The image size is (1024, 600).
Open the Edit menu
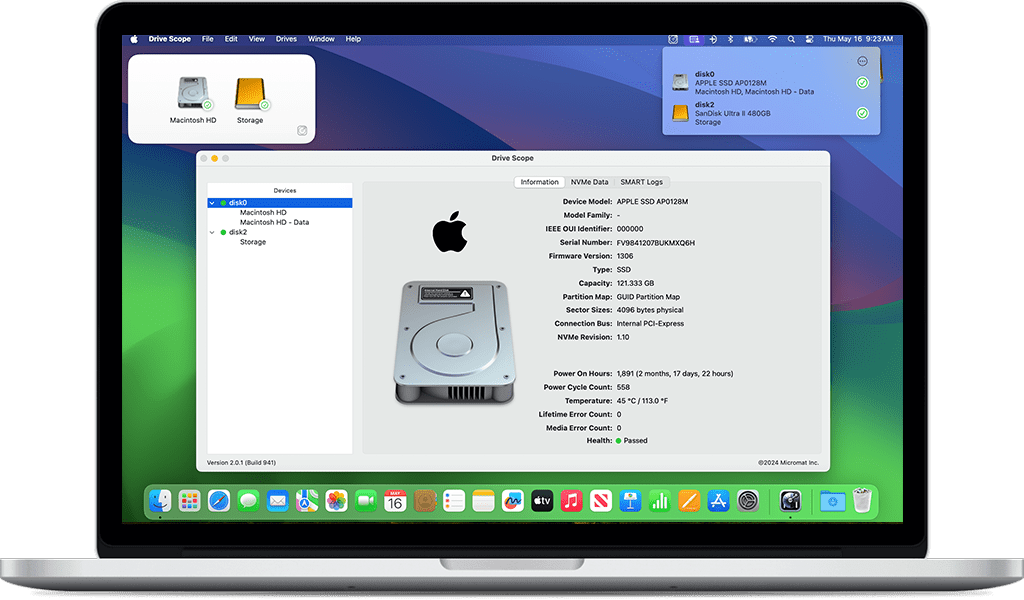click(x=231, y=39)
